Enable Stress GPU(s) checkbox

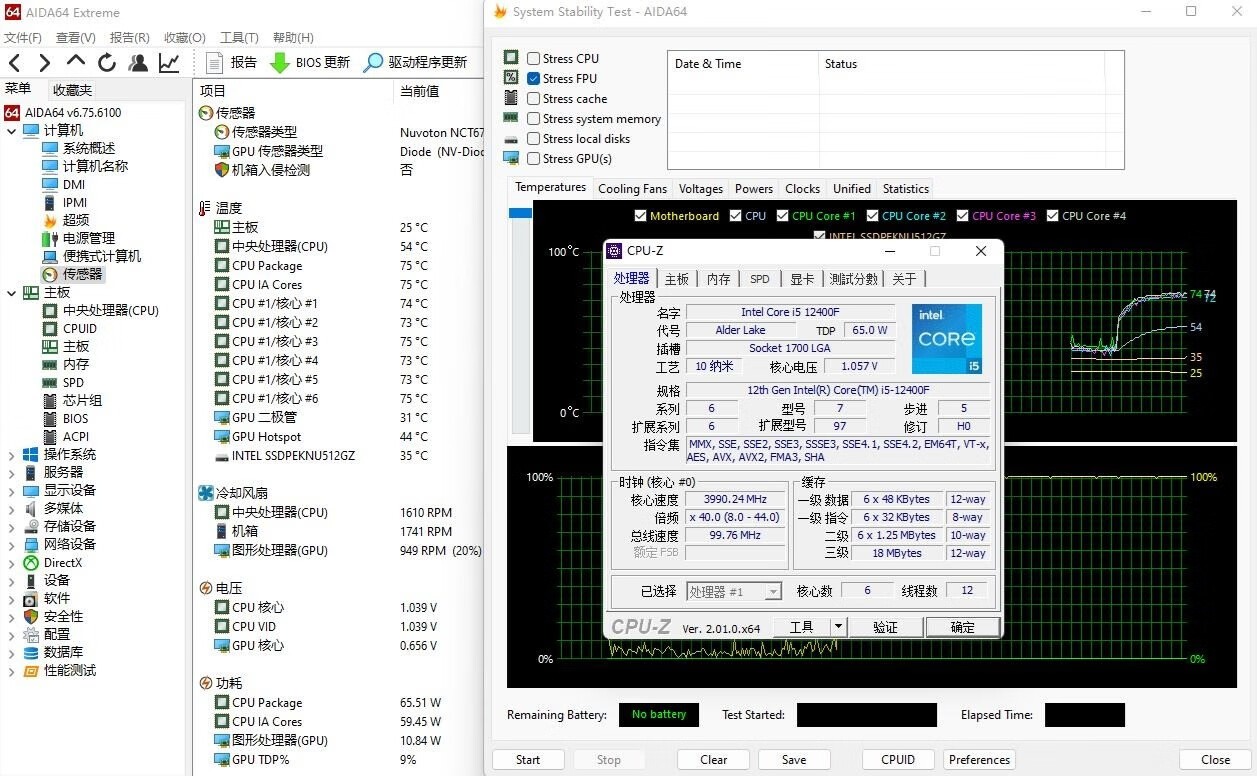click(534, 158)
